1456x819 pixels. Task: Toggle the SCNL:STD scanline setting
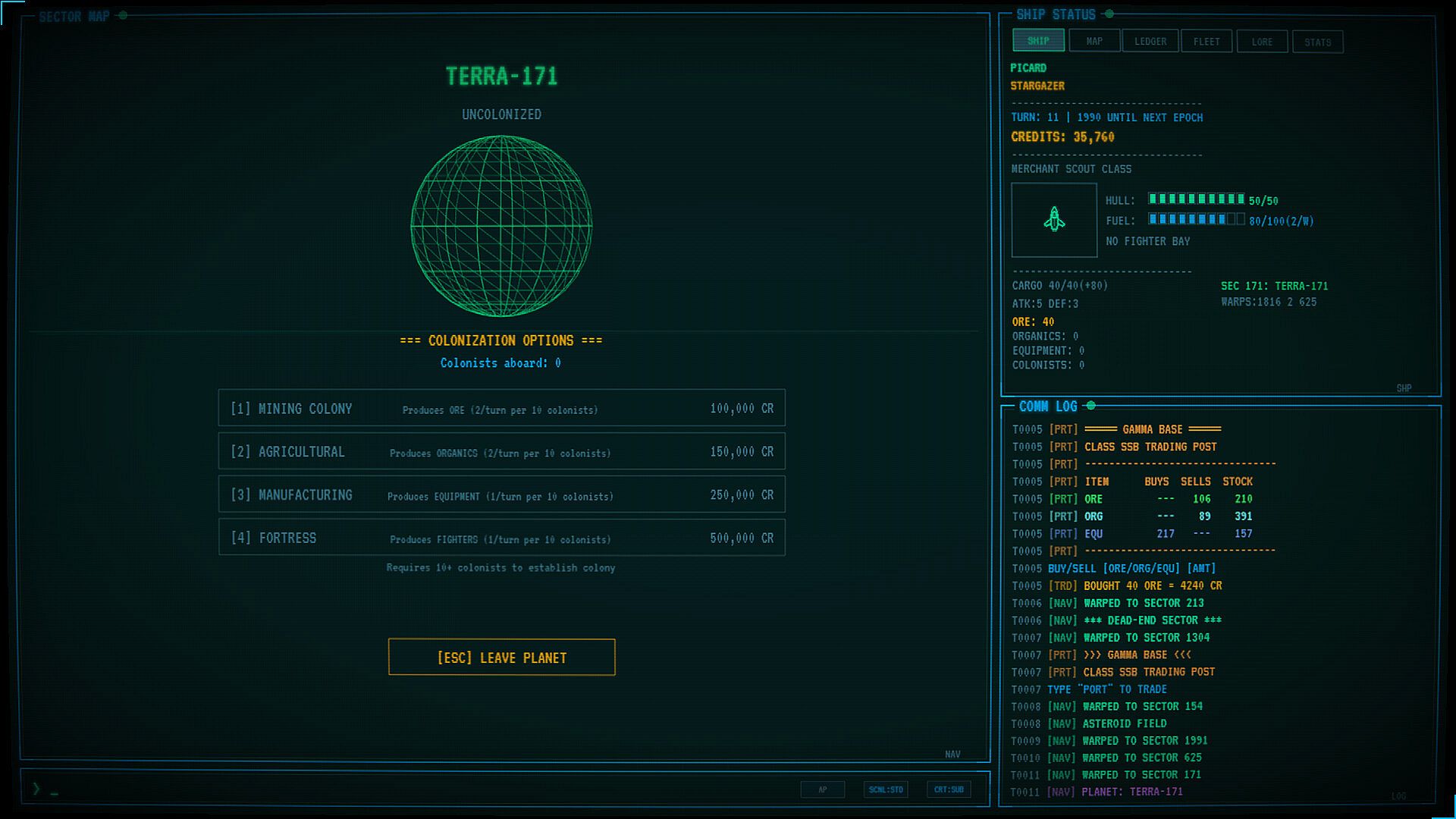886,789
